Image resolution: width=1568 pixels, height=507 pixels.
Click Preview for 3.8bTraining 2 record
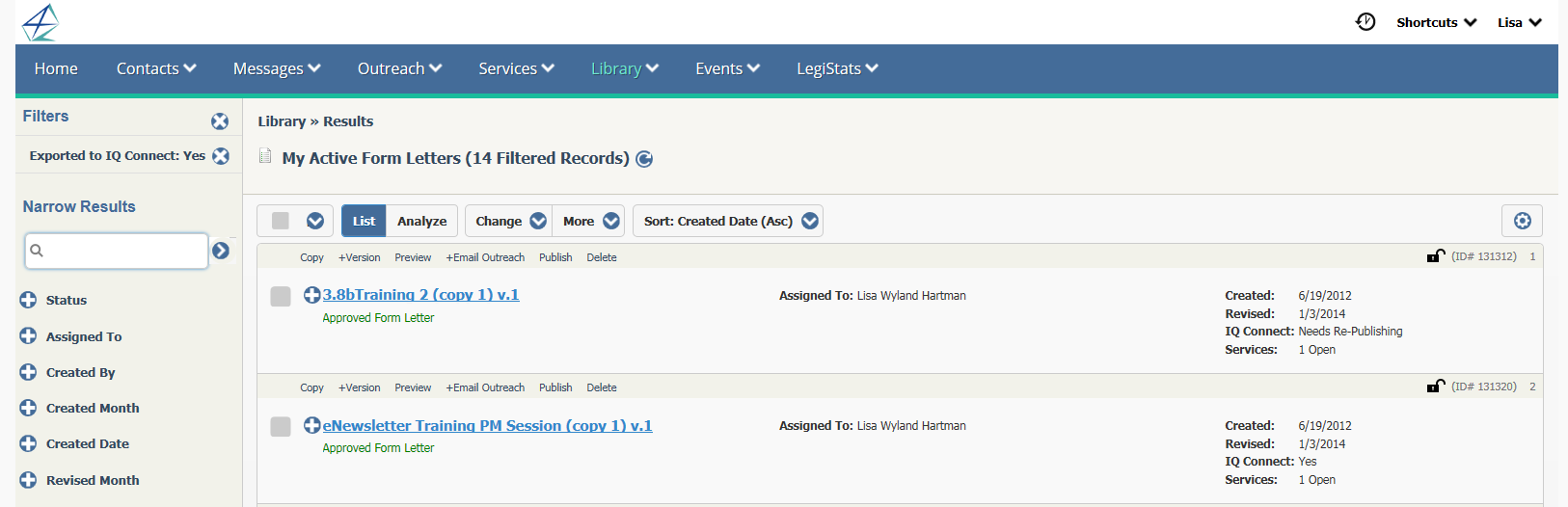(x=413, y=257)
